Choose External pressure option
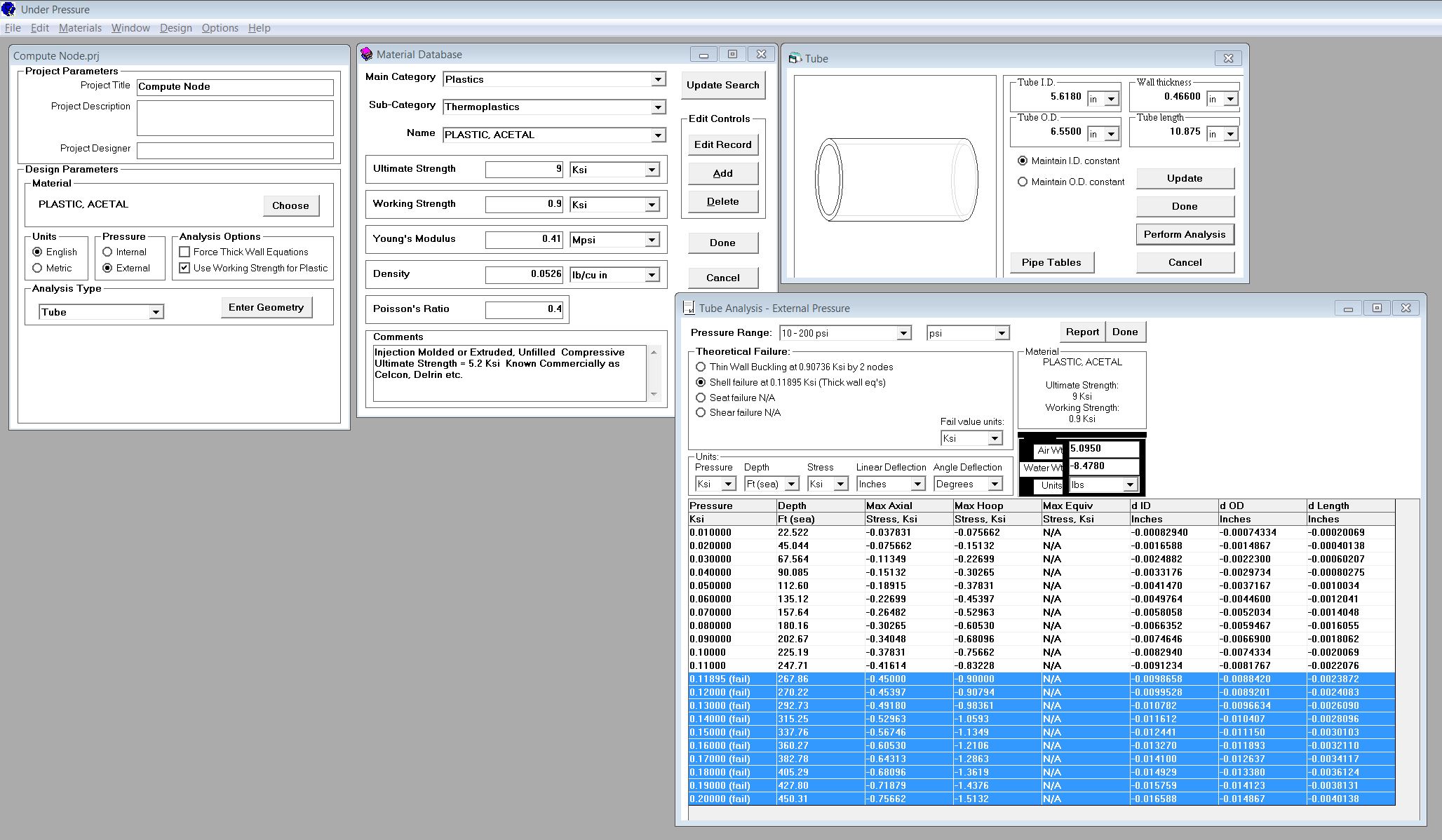Screen dimensions: 1442x840 tap(107, 268)
